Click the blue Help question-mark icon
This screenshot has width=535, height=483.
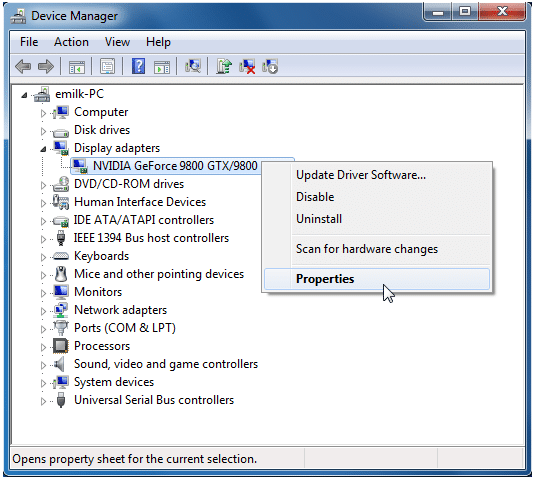[x=139, y=66]
